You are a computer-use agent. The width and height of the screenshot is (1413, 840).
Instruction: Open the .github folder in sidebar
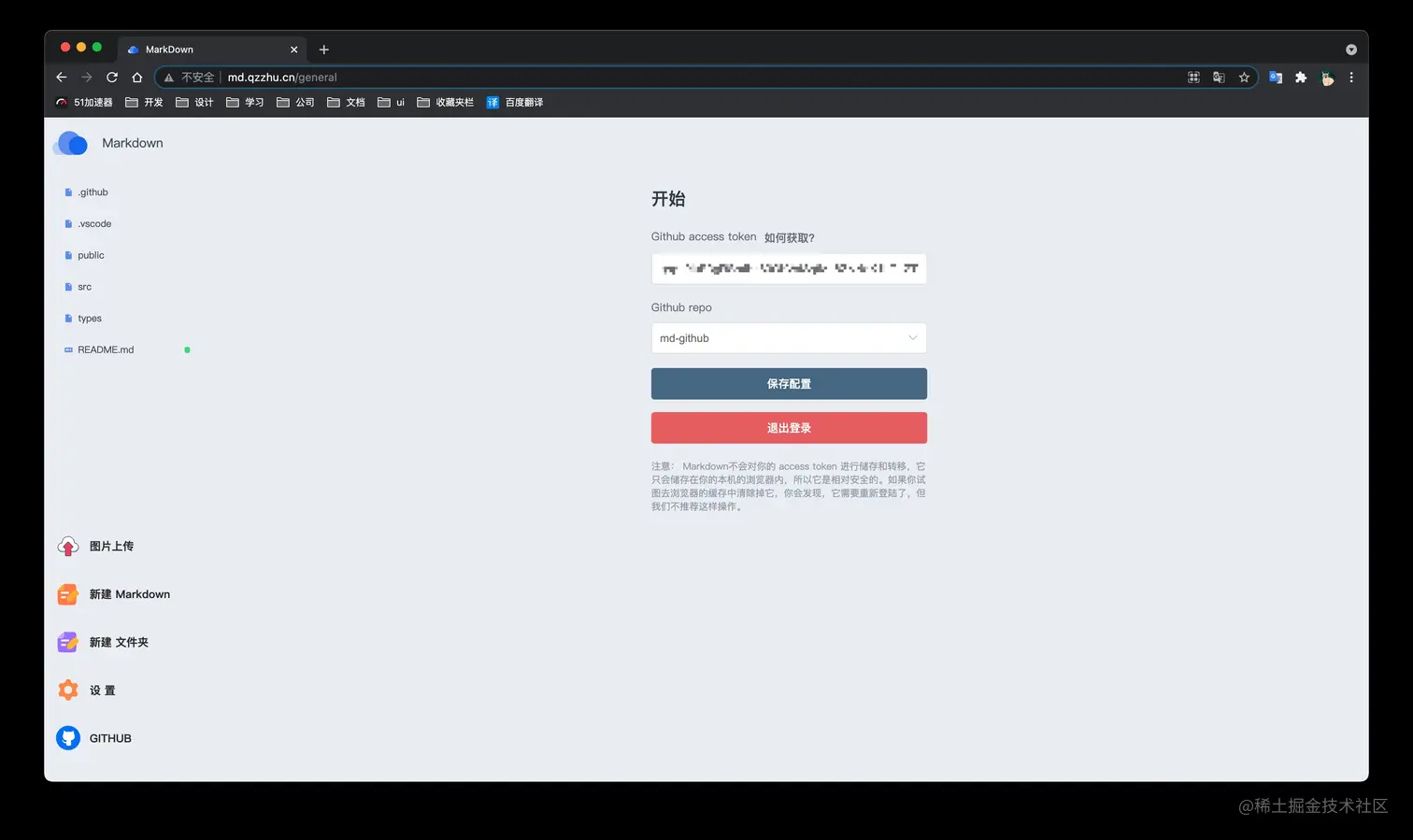pos(93,192)
